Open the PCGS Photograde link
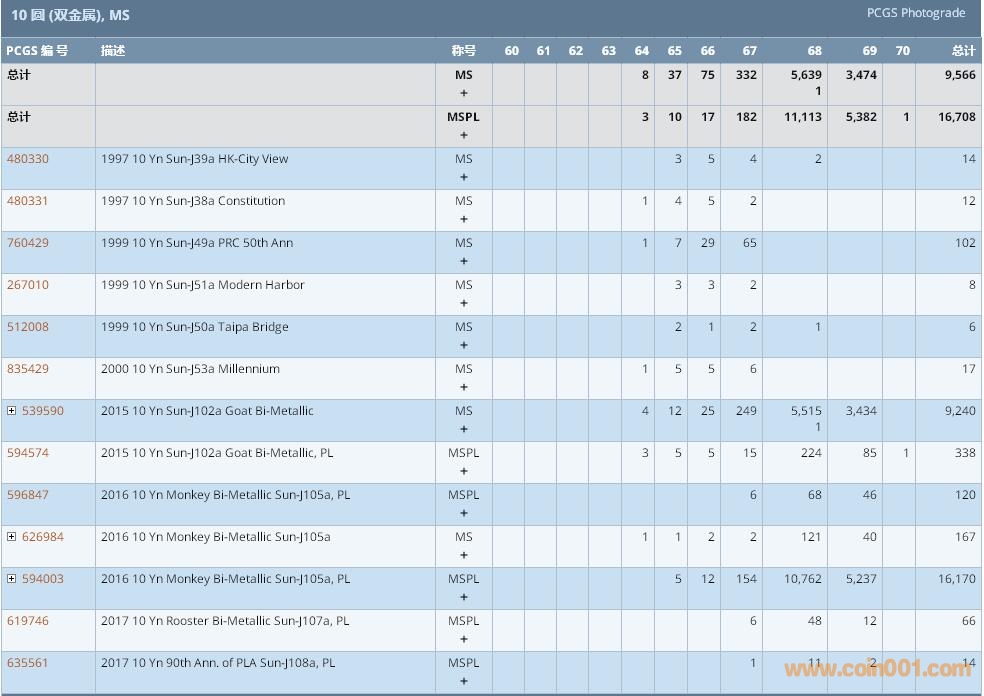This screenshot has width=984, height=696. [x=916, y=13]
